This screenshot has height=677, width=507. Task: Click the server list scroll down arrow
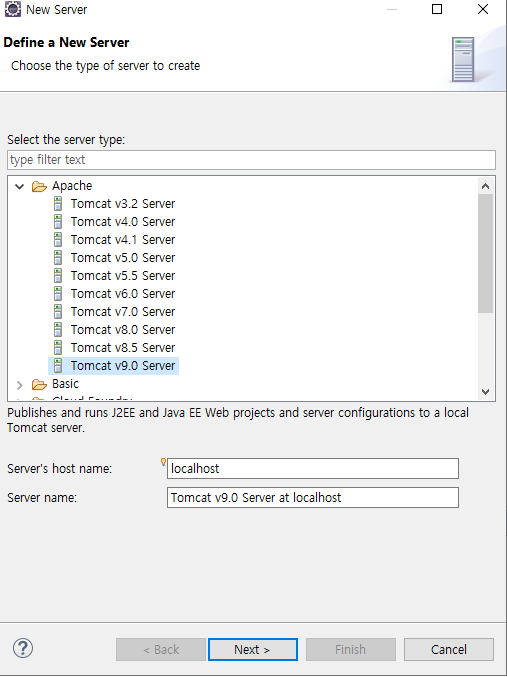(x=485, y=392)
